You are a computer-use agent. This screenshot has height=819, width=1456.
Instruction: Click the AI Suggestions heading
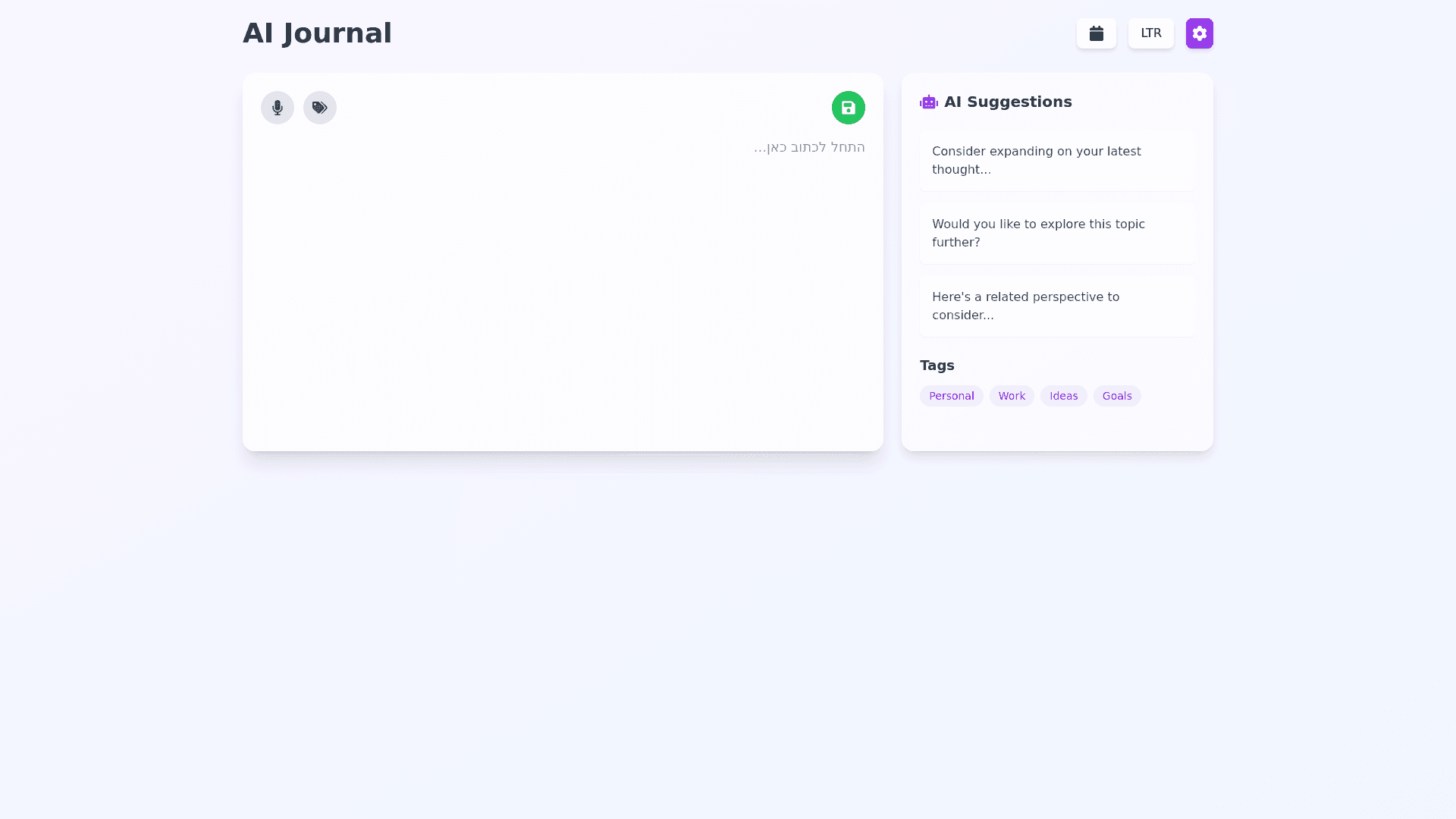[x=1008, y=102]
